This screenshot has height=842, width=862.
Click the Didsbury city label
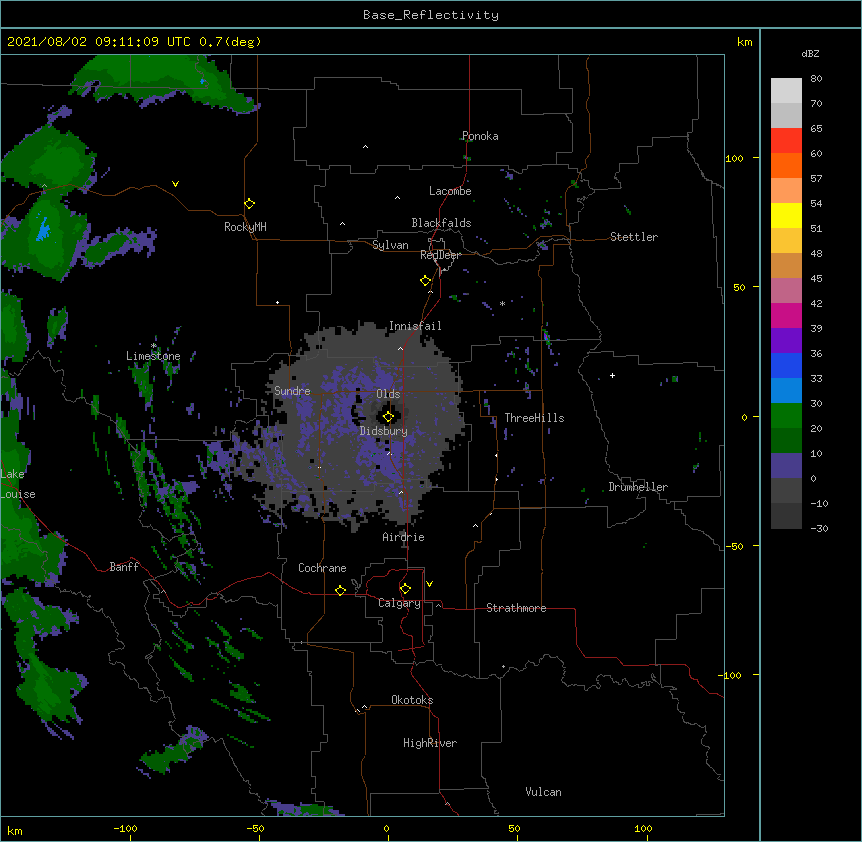[384, 431]
